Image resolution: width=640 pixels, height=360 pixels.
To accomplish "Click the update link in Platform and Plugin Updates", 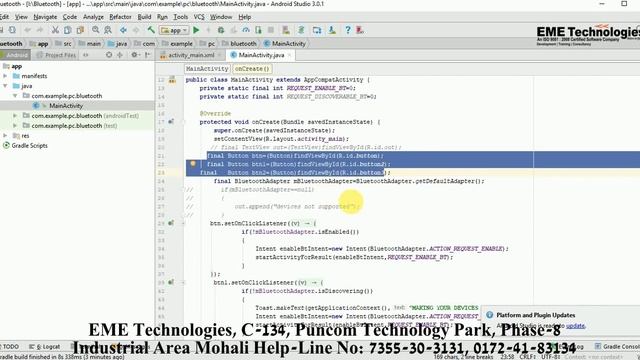I will point(576,325).
